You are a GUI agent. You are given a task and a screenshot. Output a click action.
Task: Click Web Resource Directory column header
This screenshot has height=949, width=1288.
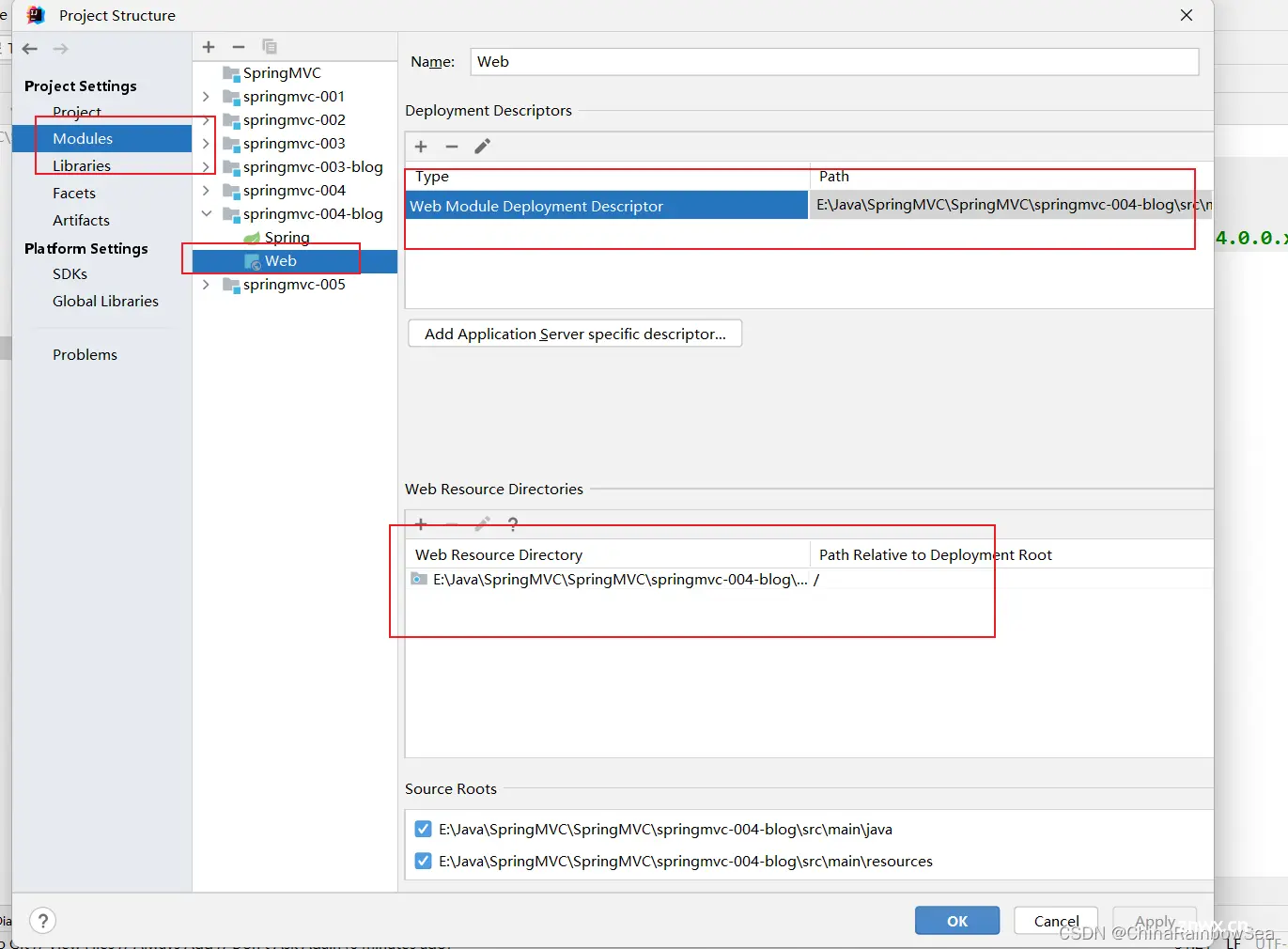[499, 554]
